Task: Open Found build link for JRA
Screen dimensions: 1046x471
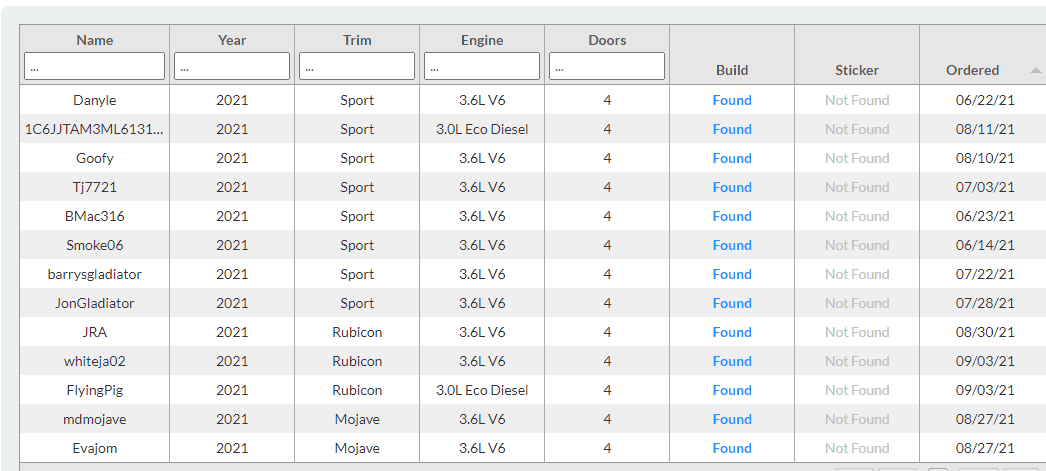Action: pos(732,332)
